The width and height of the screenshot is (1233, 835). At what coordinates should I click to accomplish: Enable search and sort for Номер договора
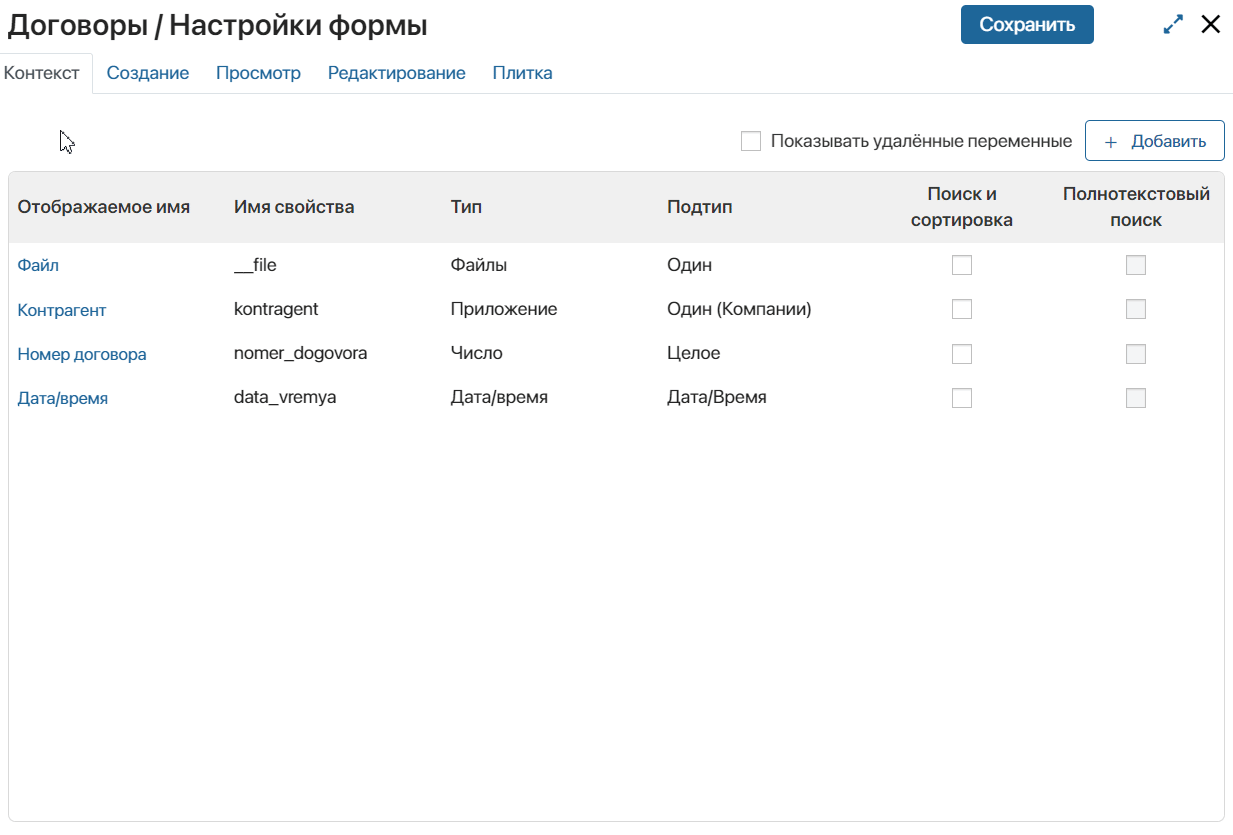(x=962, y=354)
